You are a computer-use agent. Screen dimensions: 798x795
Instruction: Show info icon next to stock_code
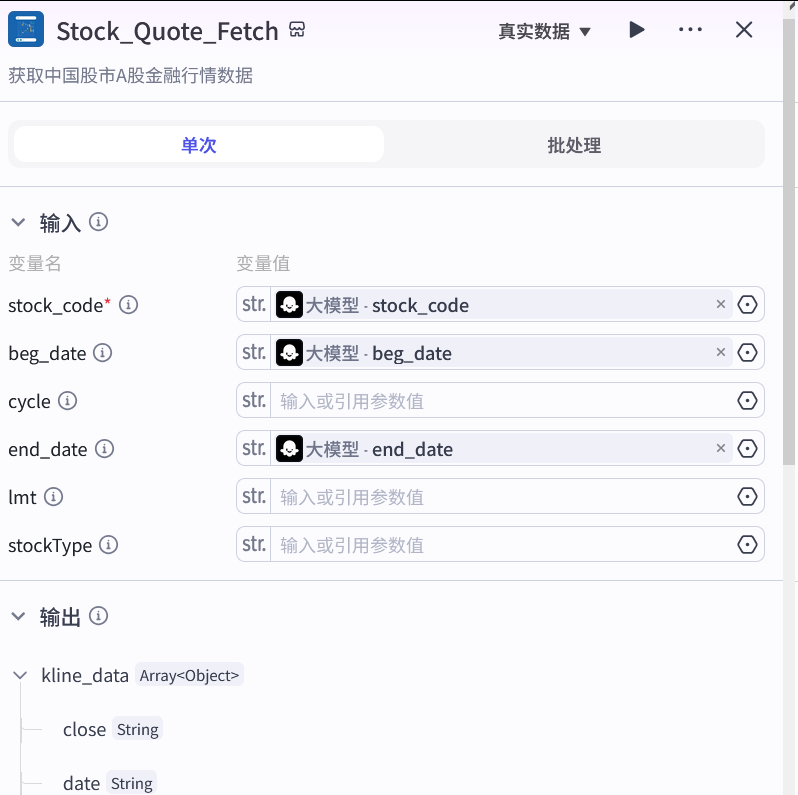pos(128,305)
